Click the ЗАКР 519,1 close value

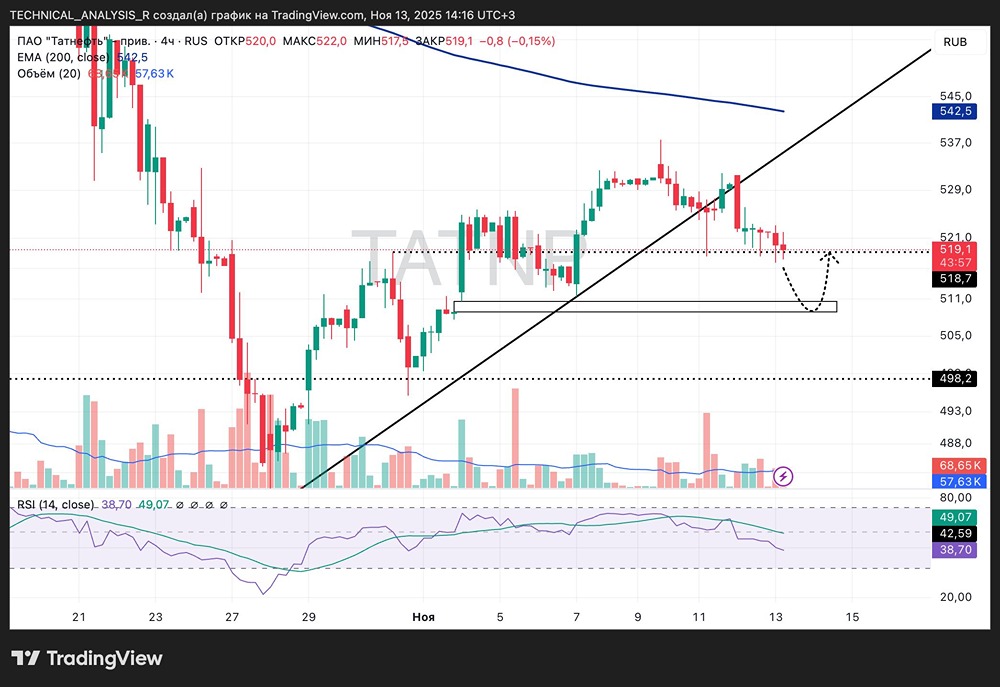[x=445, y=41]
